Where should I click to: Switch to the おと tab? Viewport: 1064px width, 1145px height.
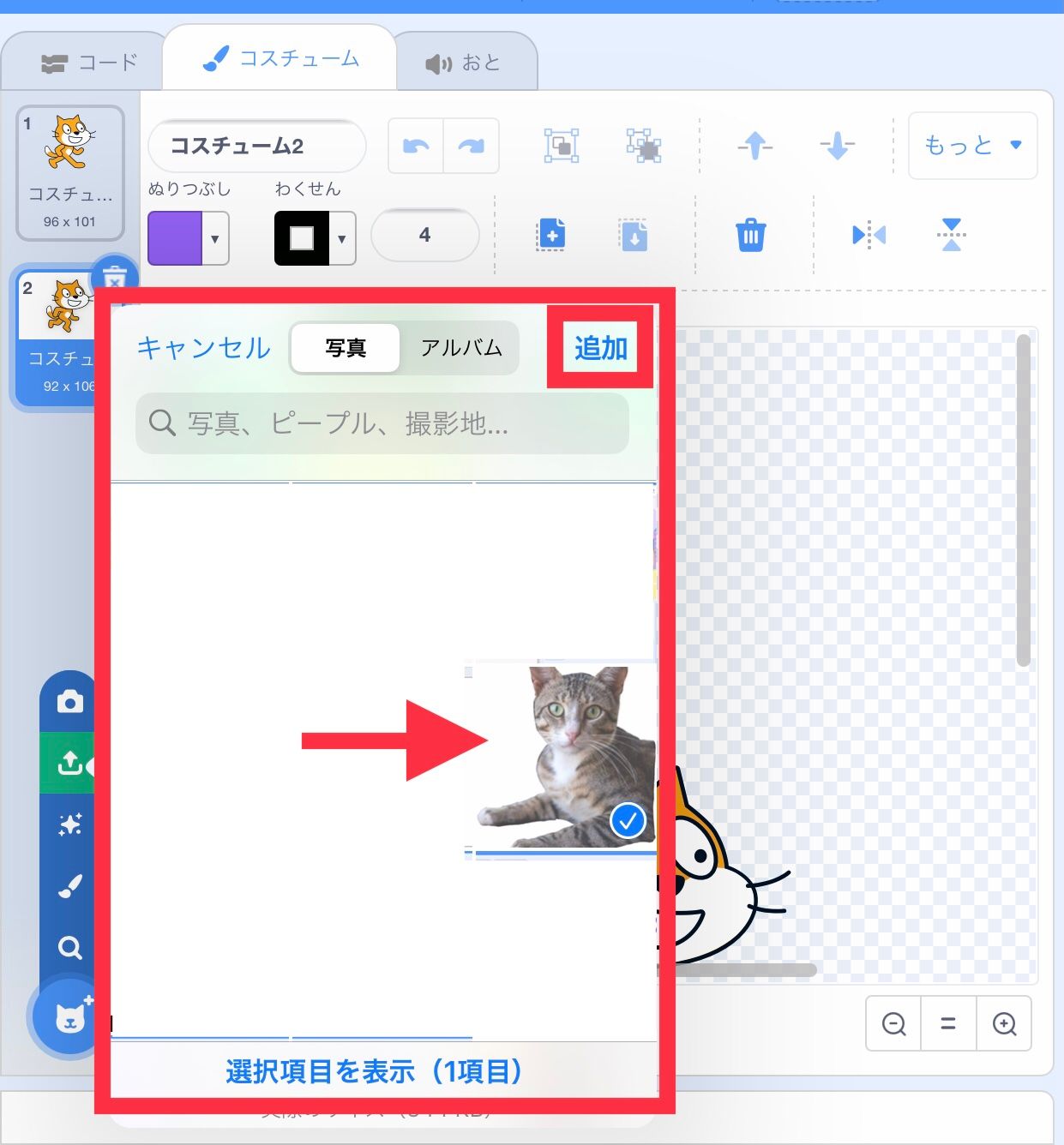point(464,60)
